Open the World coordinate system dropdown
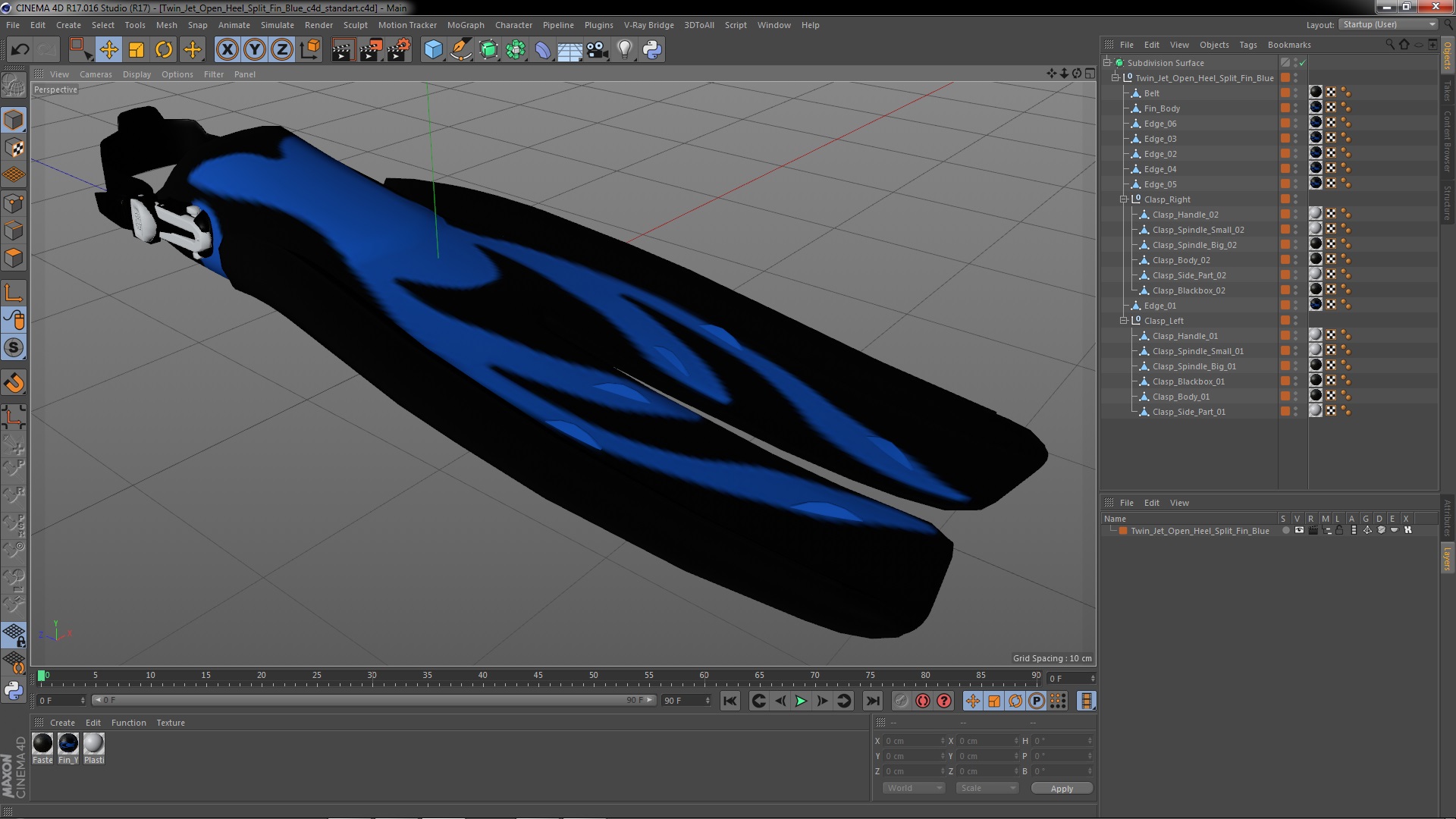Screen dimensions: 1456x819 914,788
